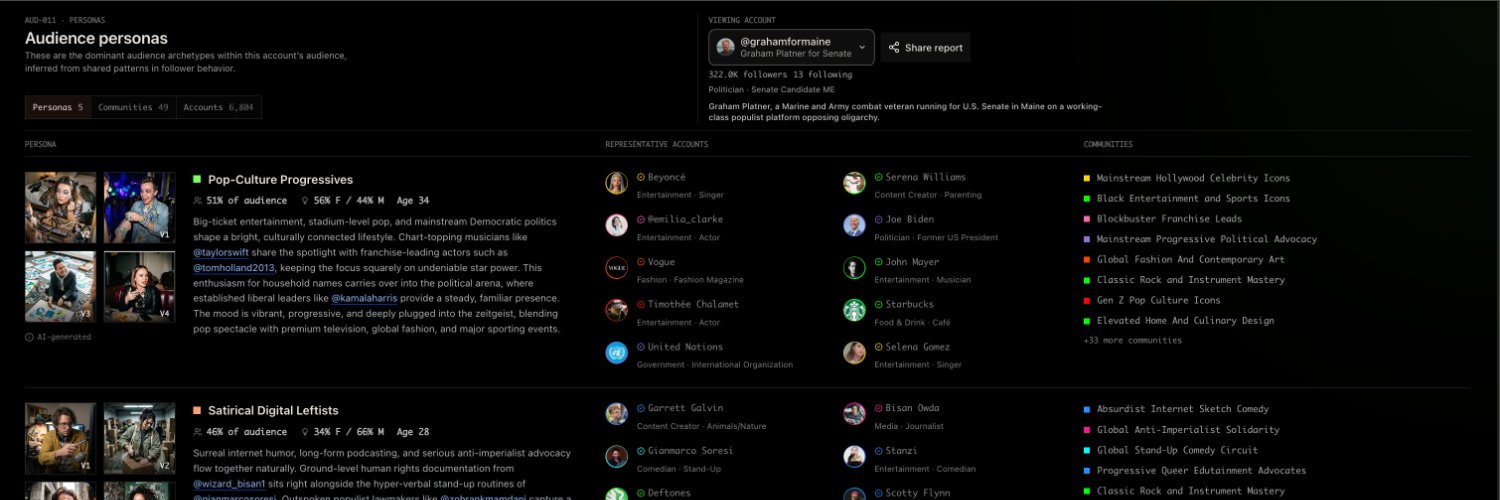Click the Pop-Culture Progressives persona title
This screenshot has height=500, width=1500.
pos(280,180)
